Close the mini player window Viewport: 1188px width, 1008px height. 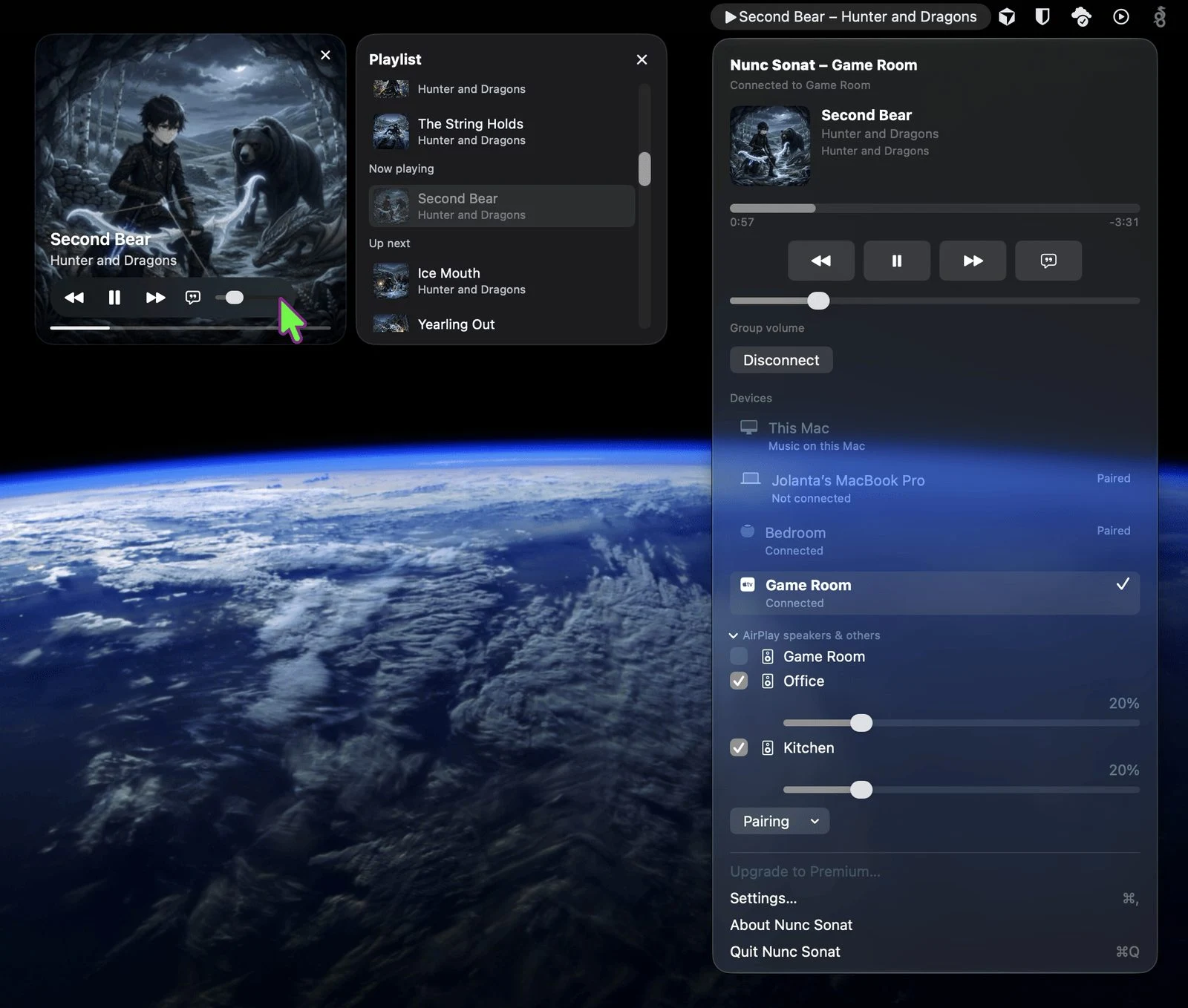pyautogui.click(x=325, y=55)
